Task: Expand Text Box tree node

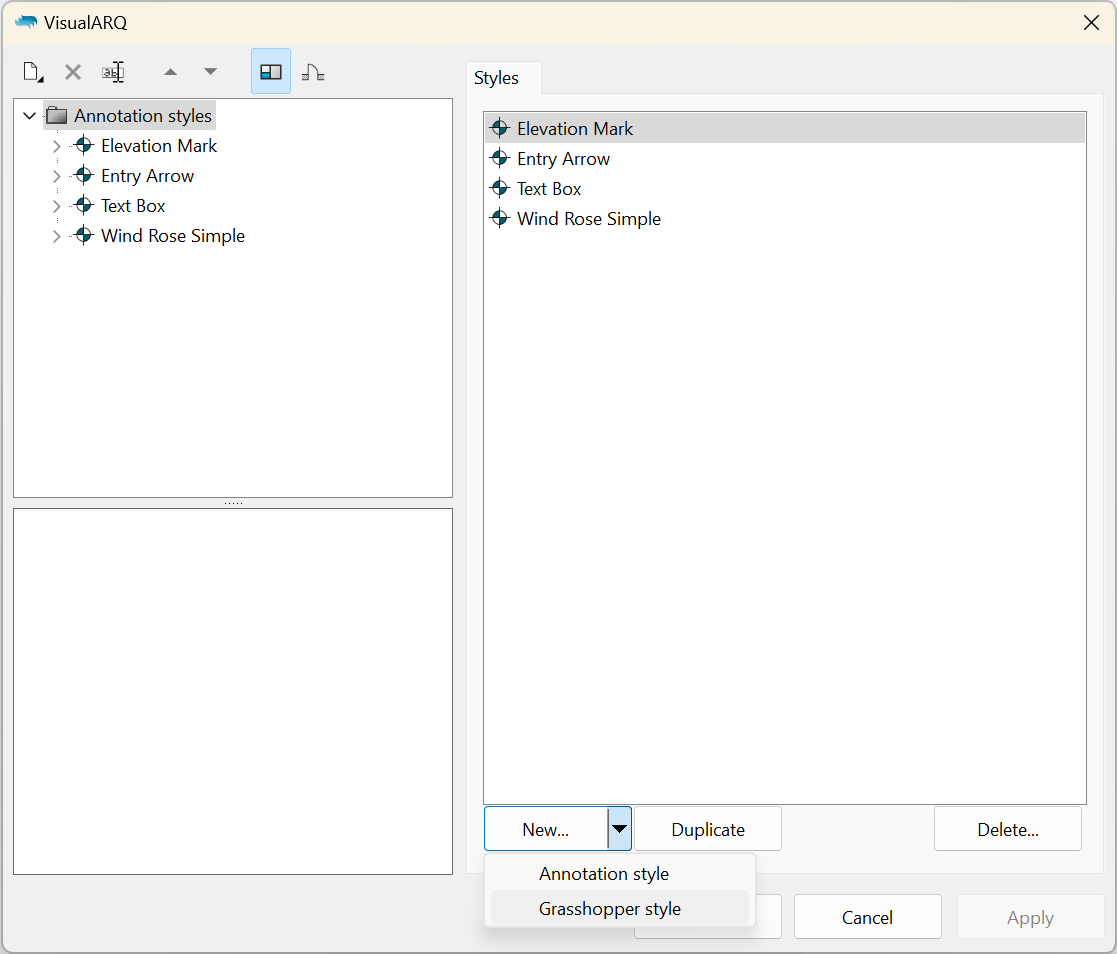Action: 56,206
